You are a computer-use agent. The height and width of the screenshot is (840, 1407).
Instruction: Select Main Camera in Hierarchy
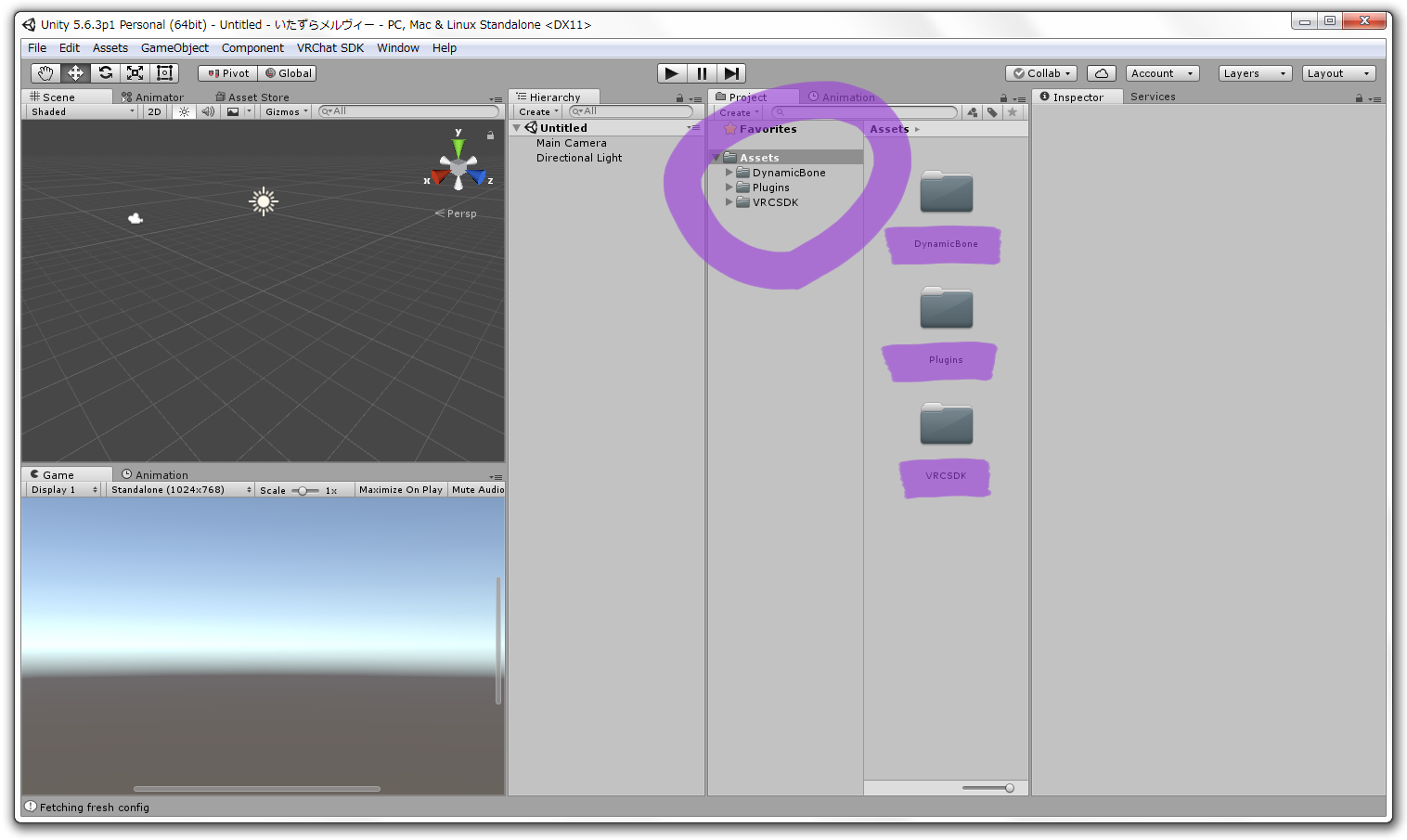point(571,143)
